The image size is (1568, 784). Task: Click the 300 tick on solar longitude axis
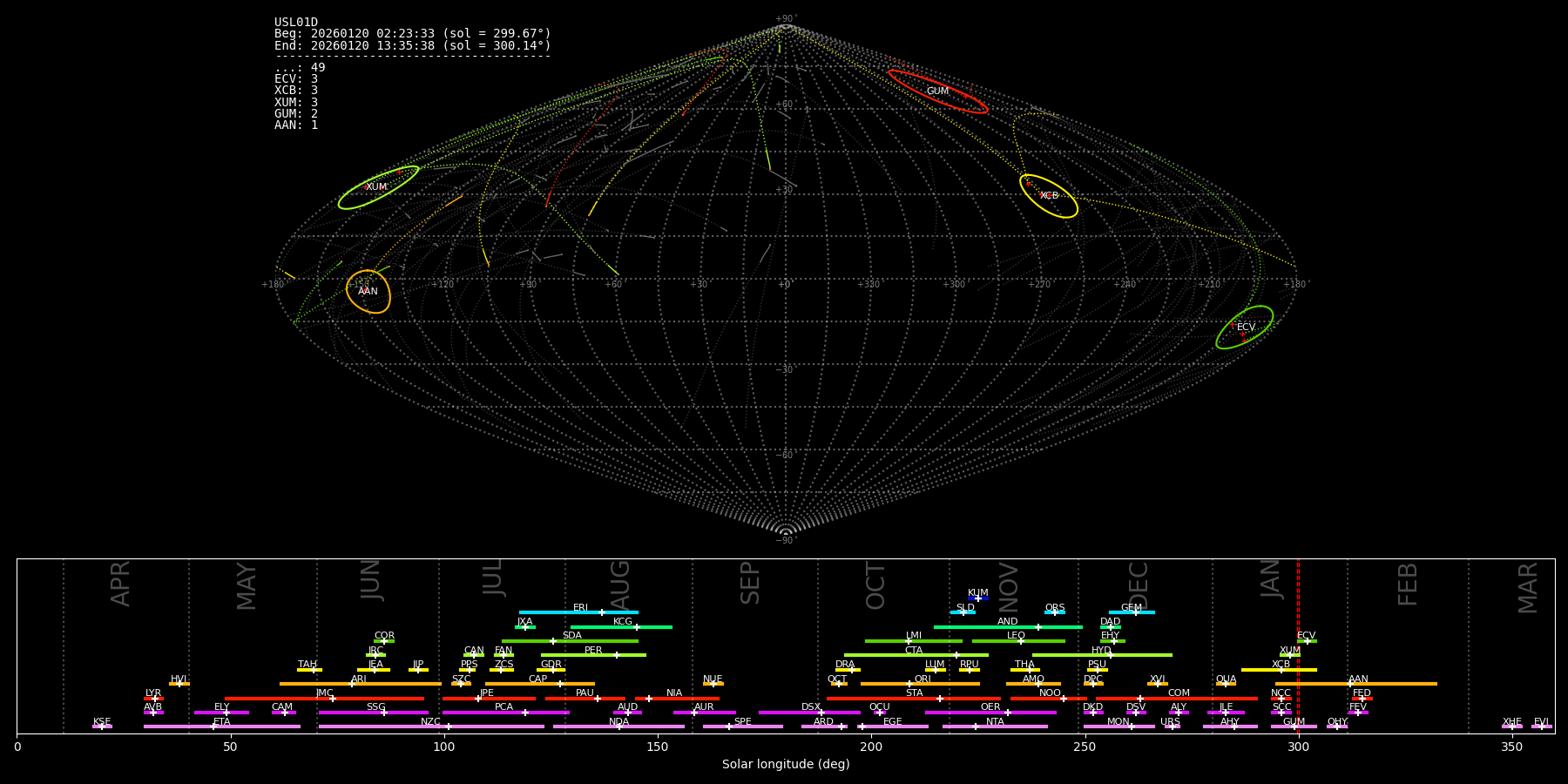pyautogui.click(x=1298, y=747)
